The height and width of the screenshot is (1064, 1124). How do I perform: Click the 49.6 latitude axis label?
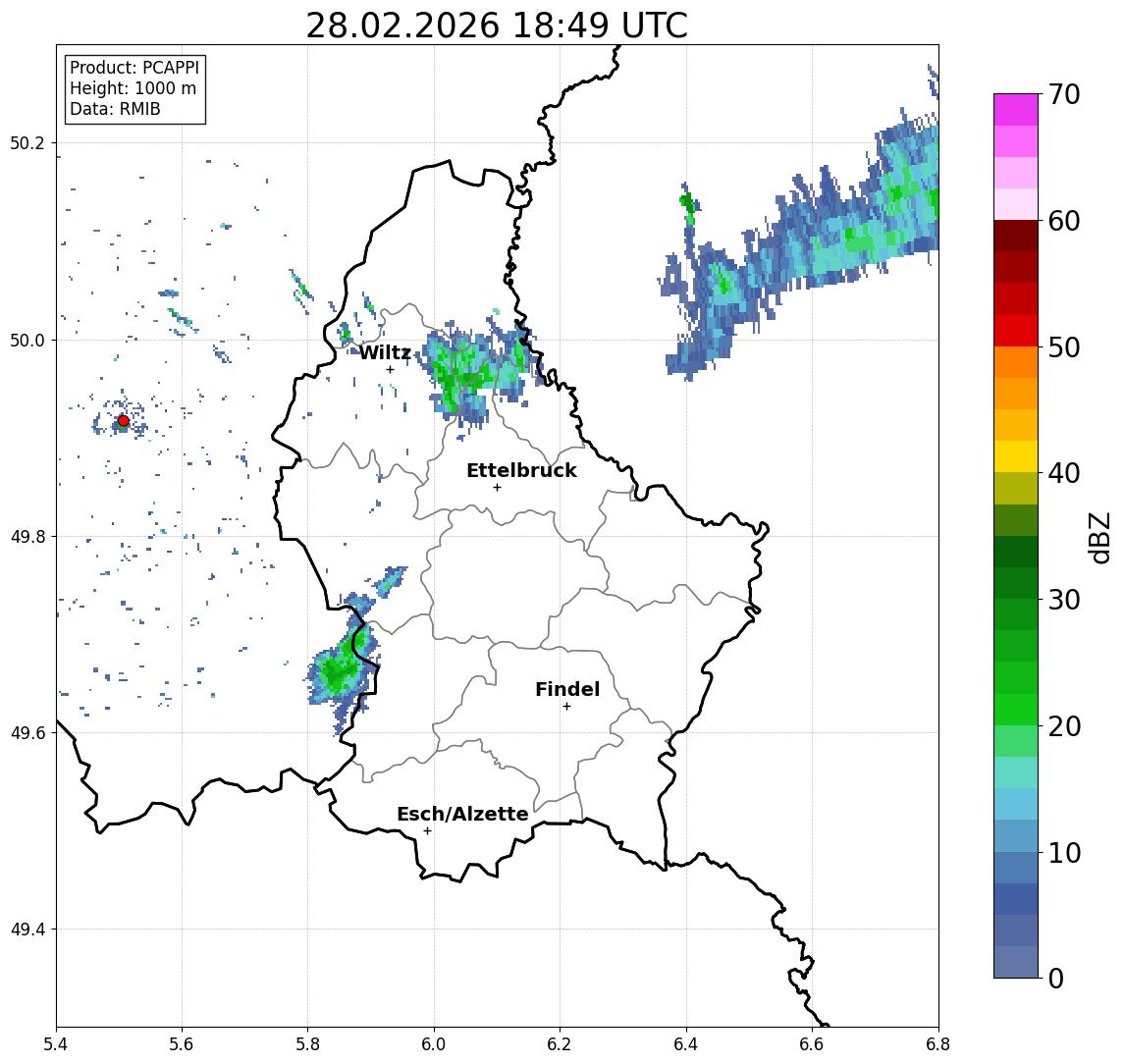(x=27, y=733)
